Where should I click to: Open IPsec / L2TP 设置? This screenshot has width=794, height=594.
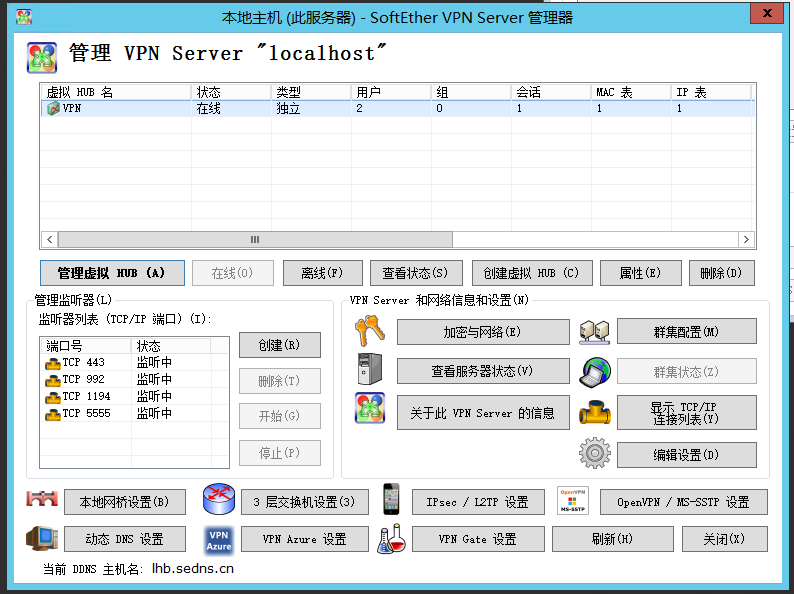(x=479, y=502)
